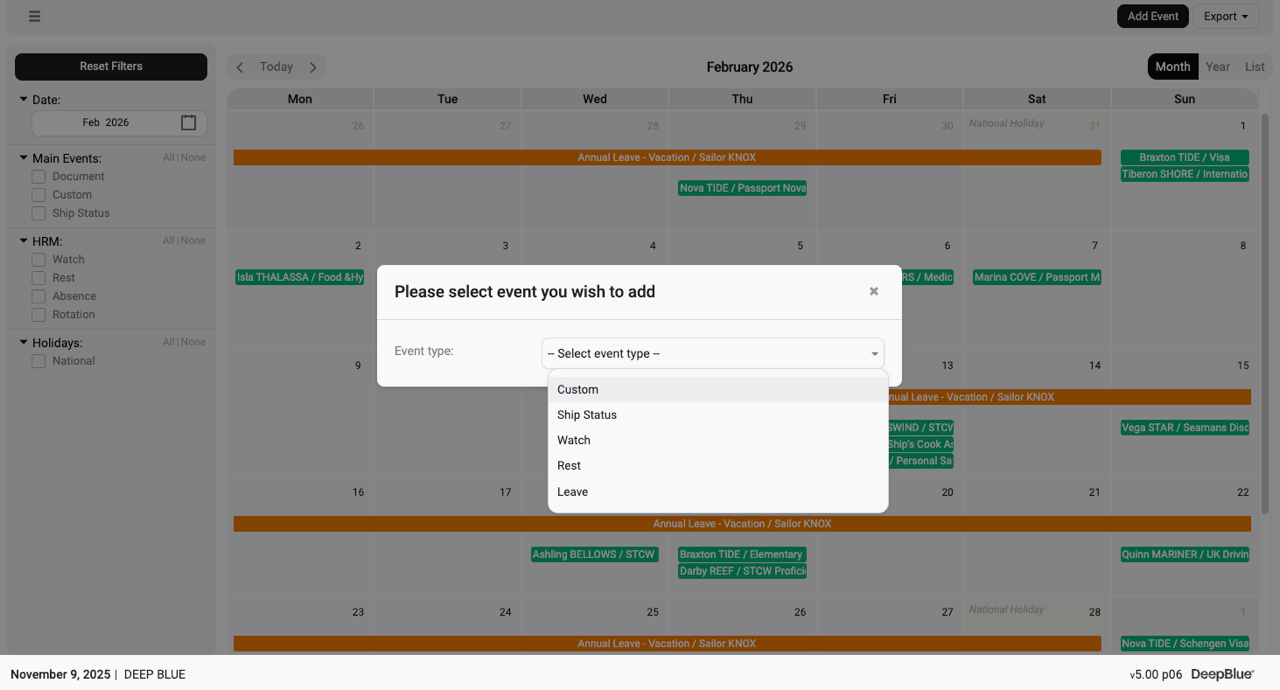Open Nova TIDE / Passport Nova event
This screenshot has height=690, width=1280.
[x=742, y=188]
